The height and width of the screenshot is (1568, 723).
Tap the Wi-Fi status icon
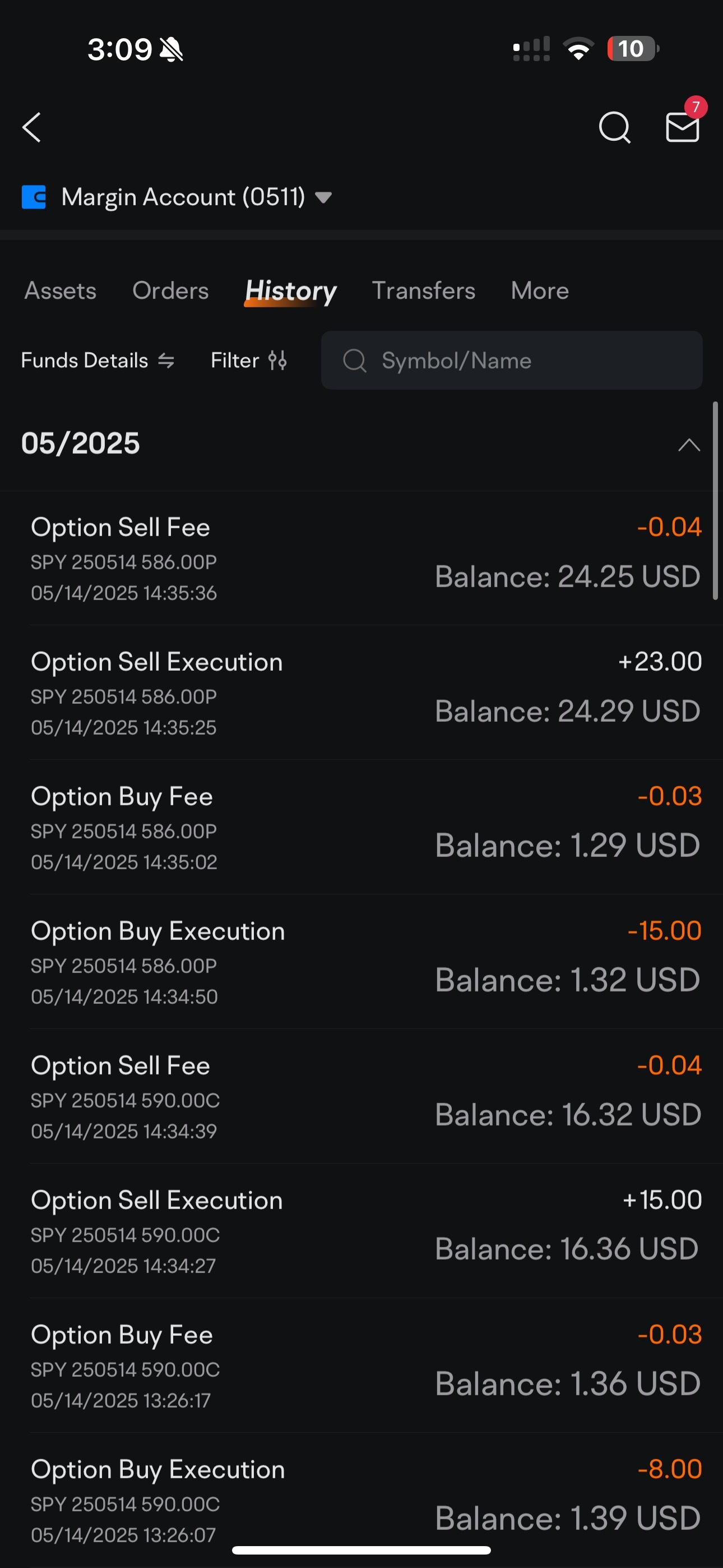578,49
